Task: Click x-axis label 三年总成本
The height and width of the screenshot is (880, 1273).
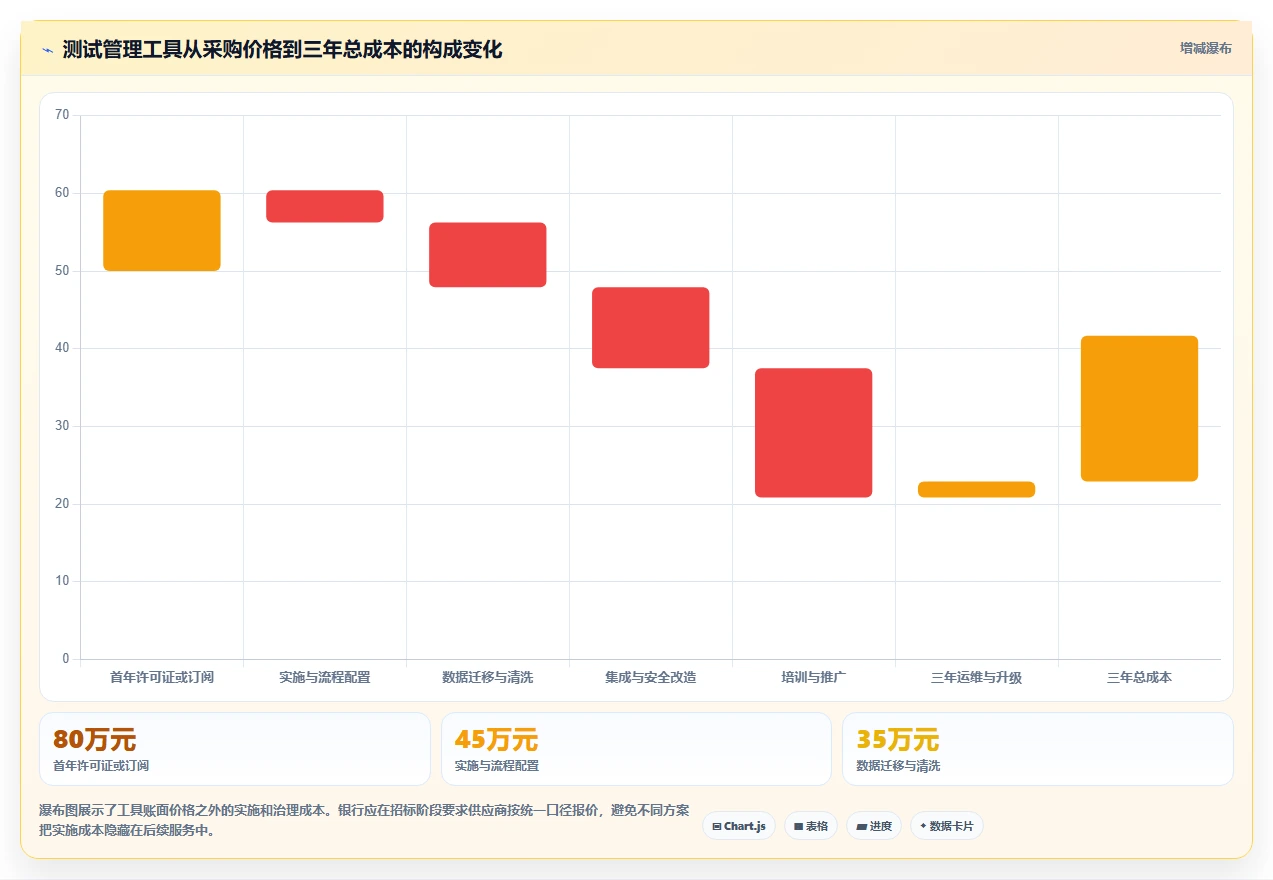Action: (x=1140, y=677)
